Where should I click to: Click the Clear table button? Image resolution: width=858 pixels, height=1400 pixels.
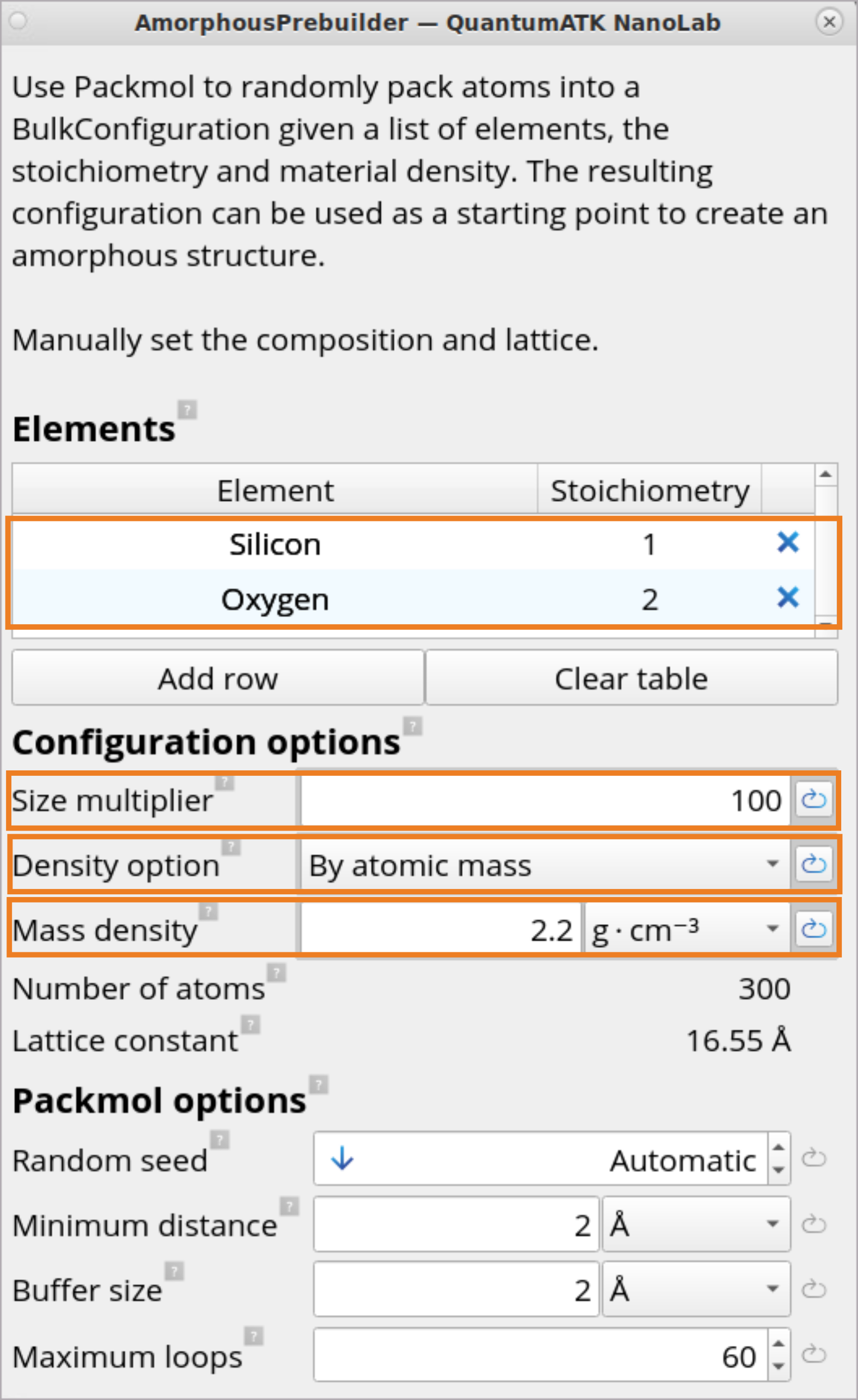pyautogui.click(x=631, y=678)
